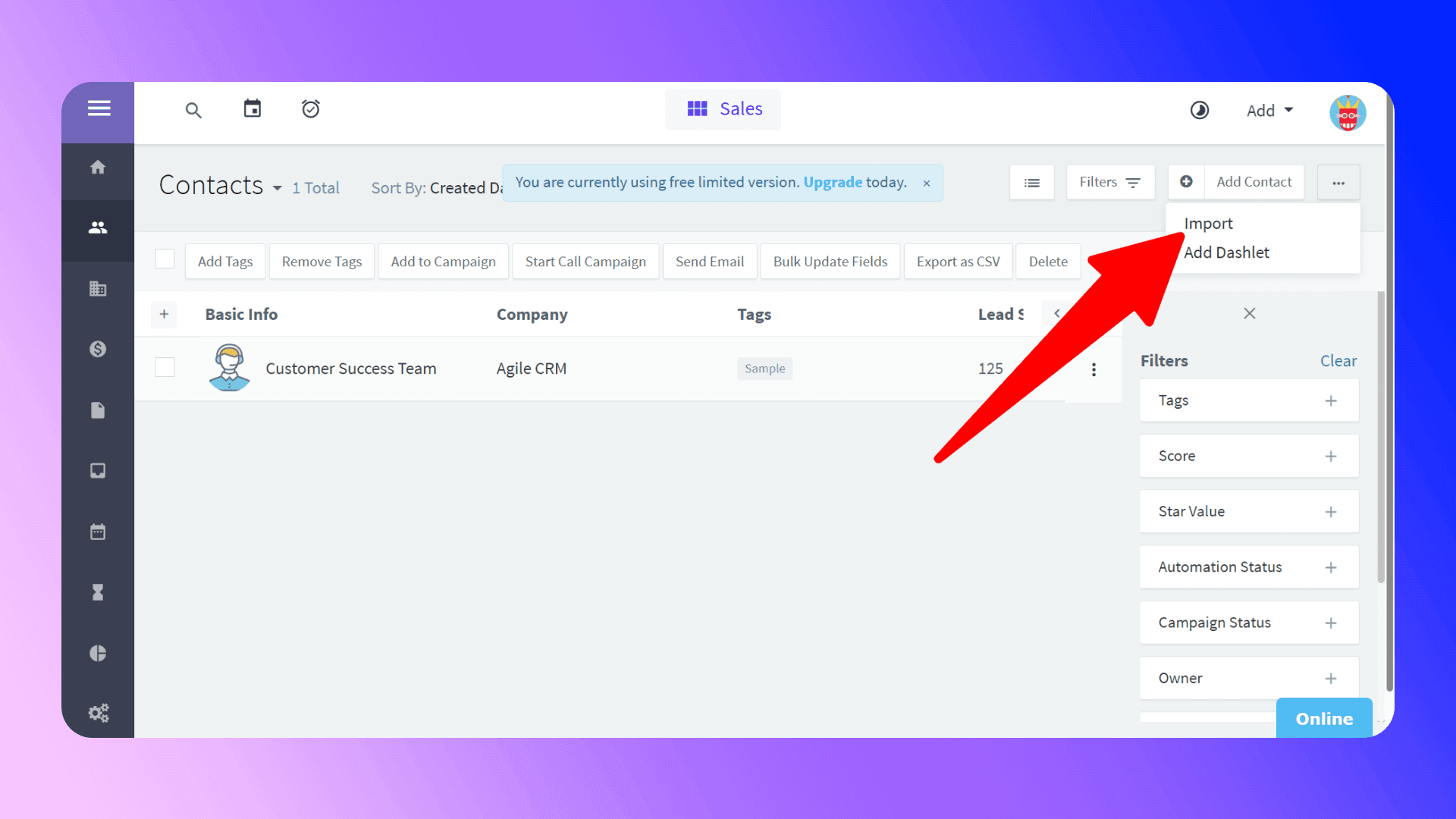Click the Remove Tags button

[x=322, y=262]
